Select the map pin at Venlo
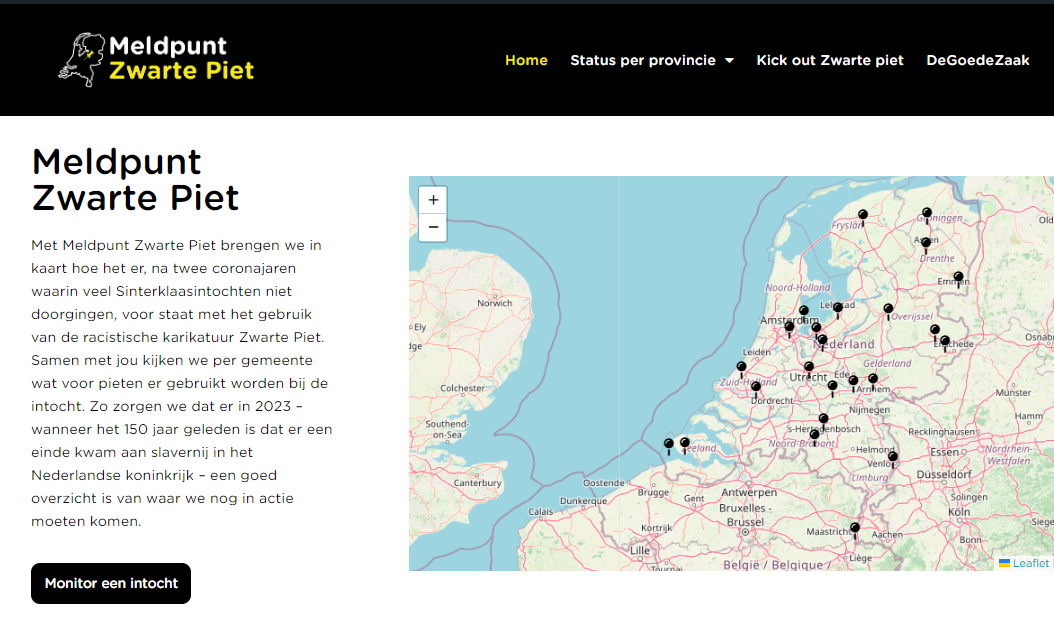Image resolution: width=1054 pixels, height=618 pixels. pyautogui.click(x=892, y=458)
